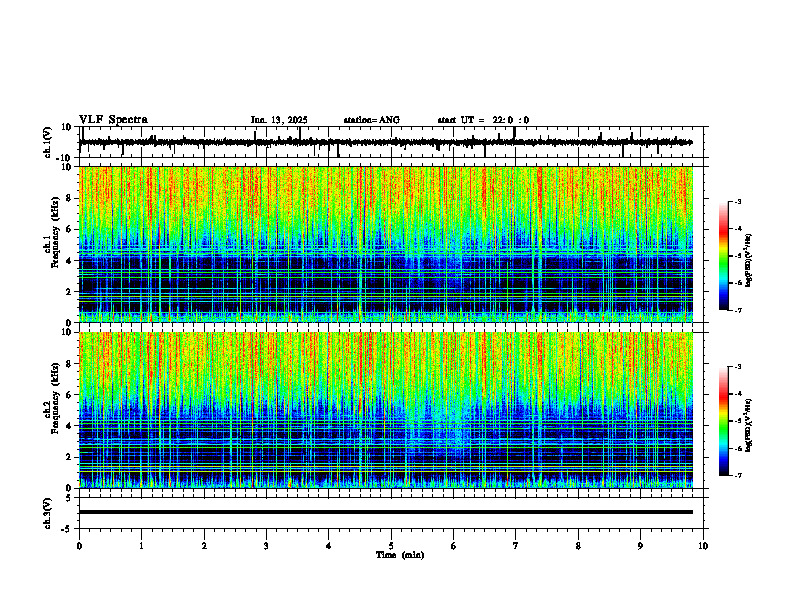792x612 pixels.
Task: Click the ch.1 voltage waveform trace
Action: [385, 142]
